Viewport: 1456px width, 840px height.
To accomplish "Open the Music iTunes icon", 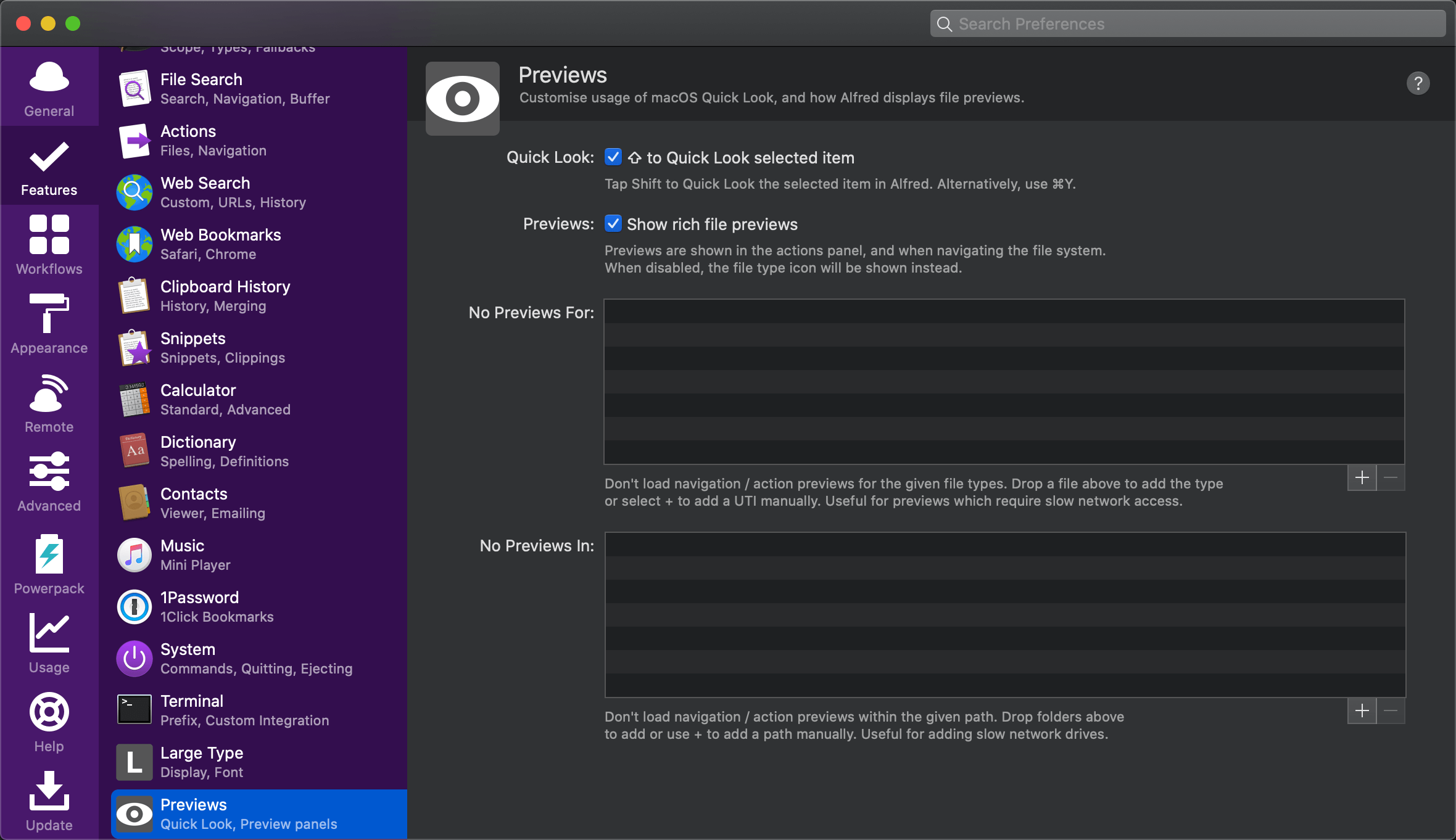I will pyautogui.click(x=134, y=555).
